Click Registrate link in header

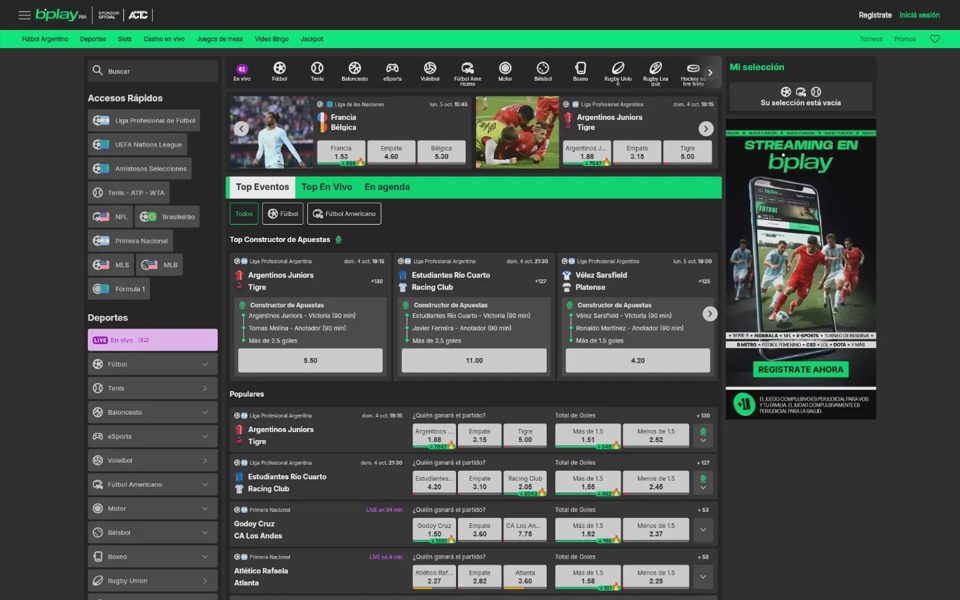(x=875, y=15)
